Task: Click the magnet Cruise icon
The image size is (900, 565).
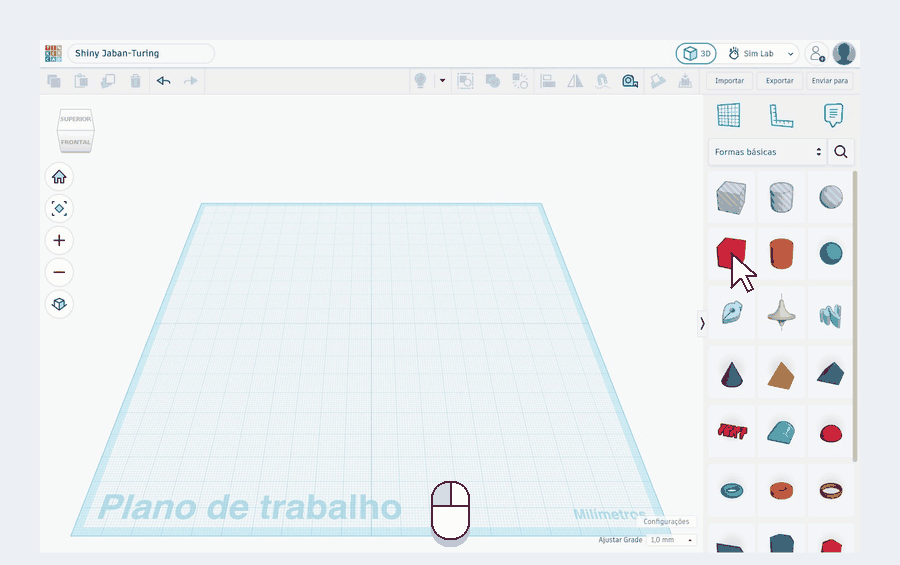Action: (602, 81)
